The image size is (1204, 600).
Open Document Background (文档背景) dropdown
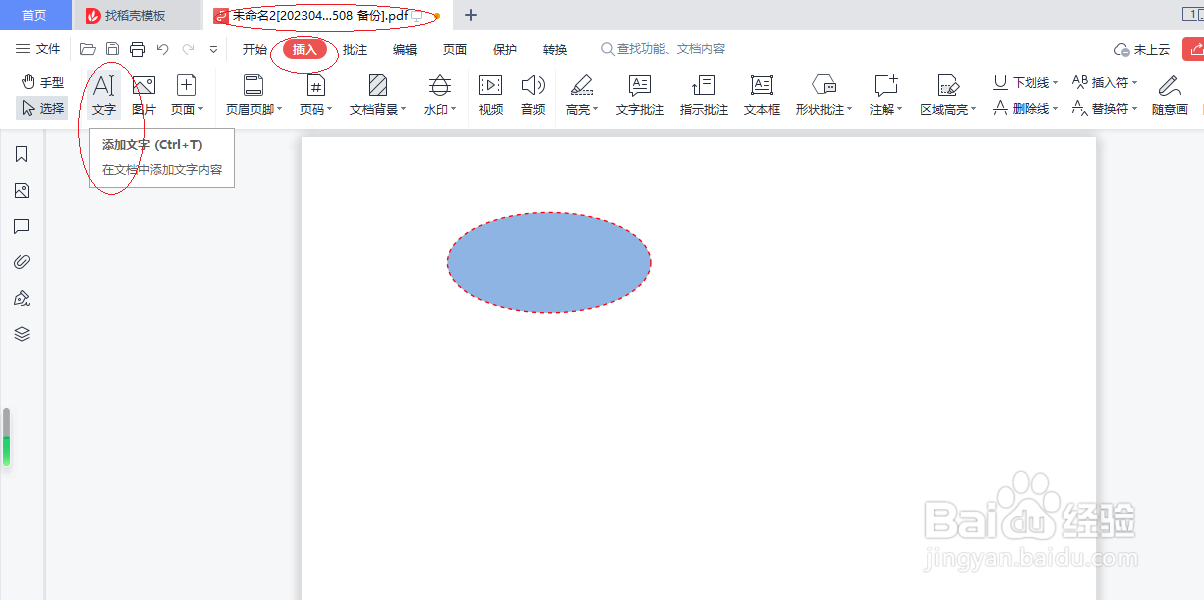[378, 96]
